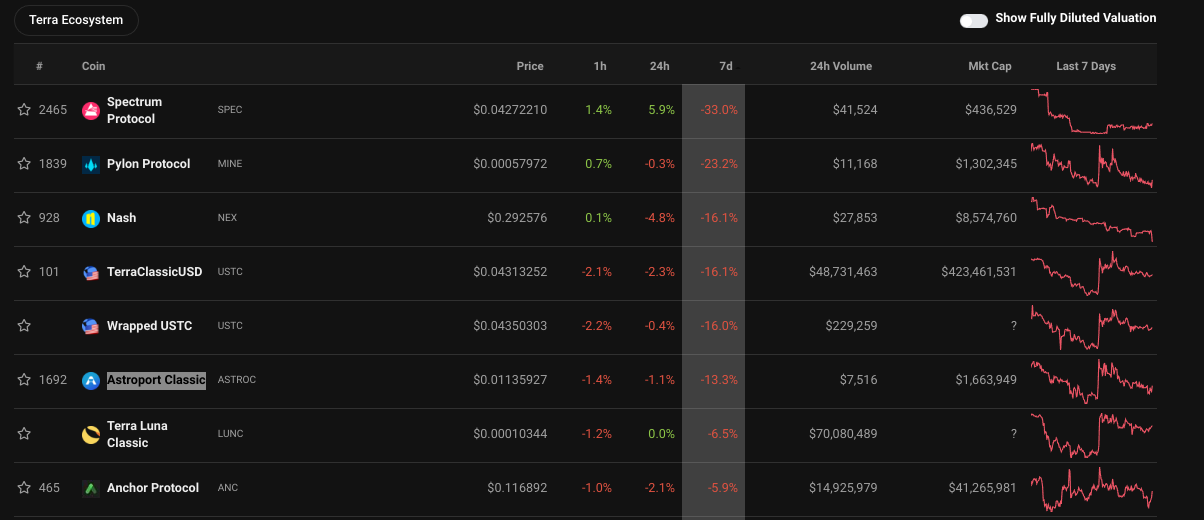The width and height of the screenshot is (1204, 520).
Task: Click the -33.0% 7d change value
Action: click(720, 110)
